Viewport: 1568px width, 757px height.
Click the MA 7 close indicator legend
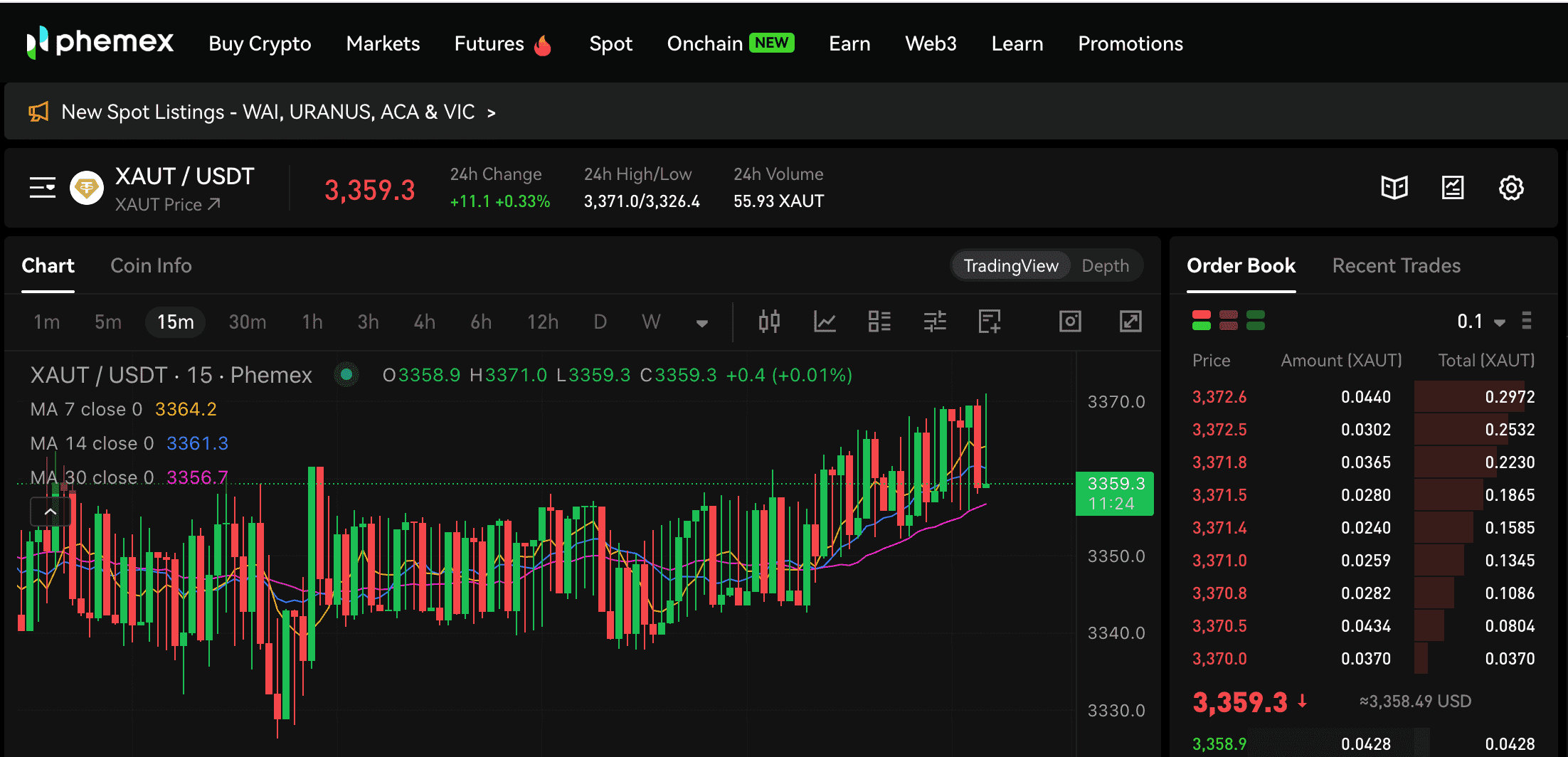point(123,409)
